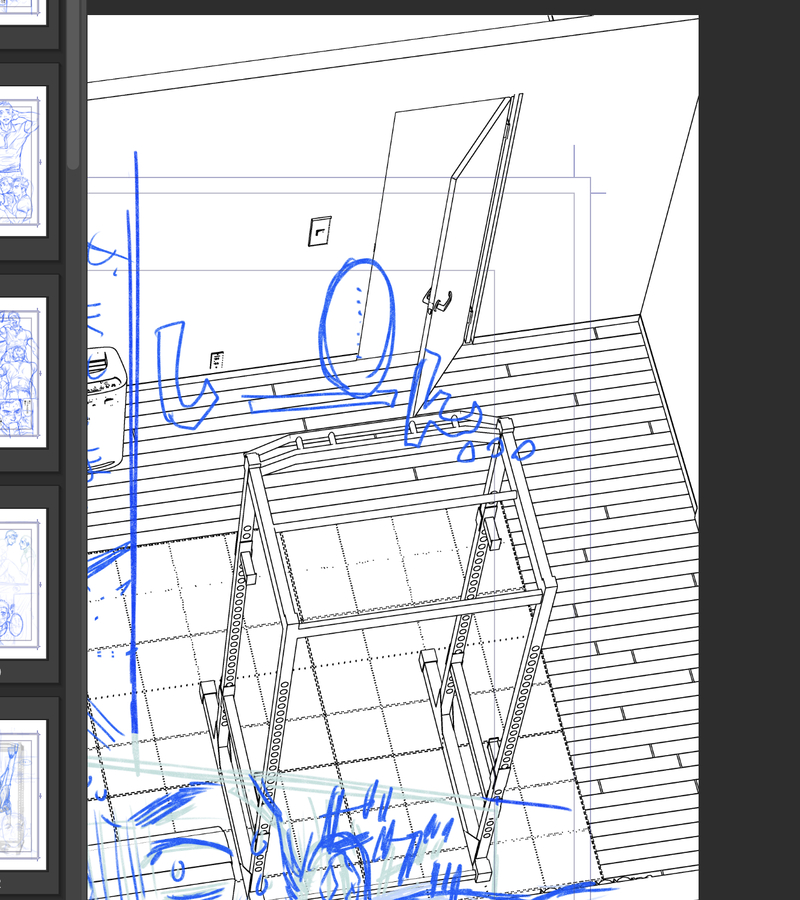Open faint page thumbnail with two small heads
The width and height of the screenshot is (800, 900).
(23, 584)
